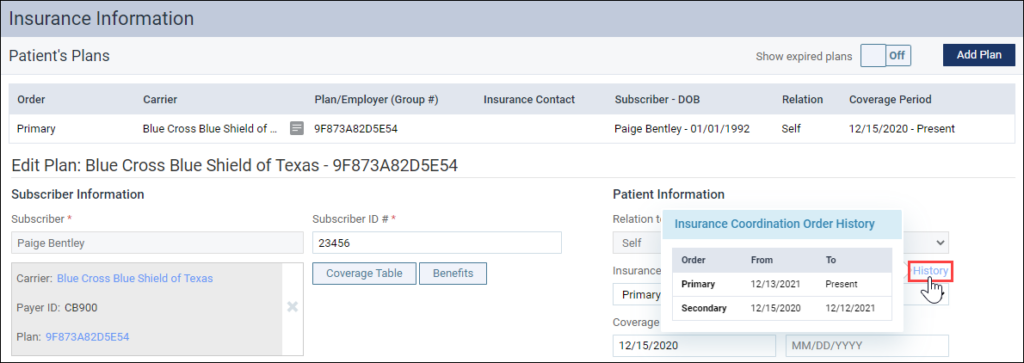Click the group number 9F873A82D5E54 table cell
Image resolution: width=1024 pixels, height=363 pixels.
coord(356,129)
